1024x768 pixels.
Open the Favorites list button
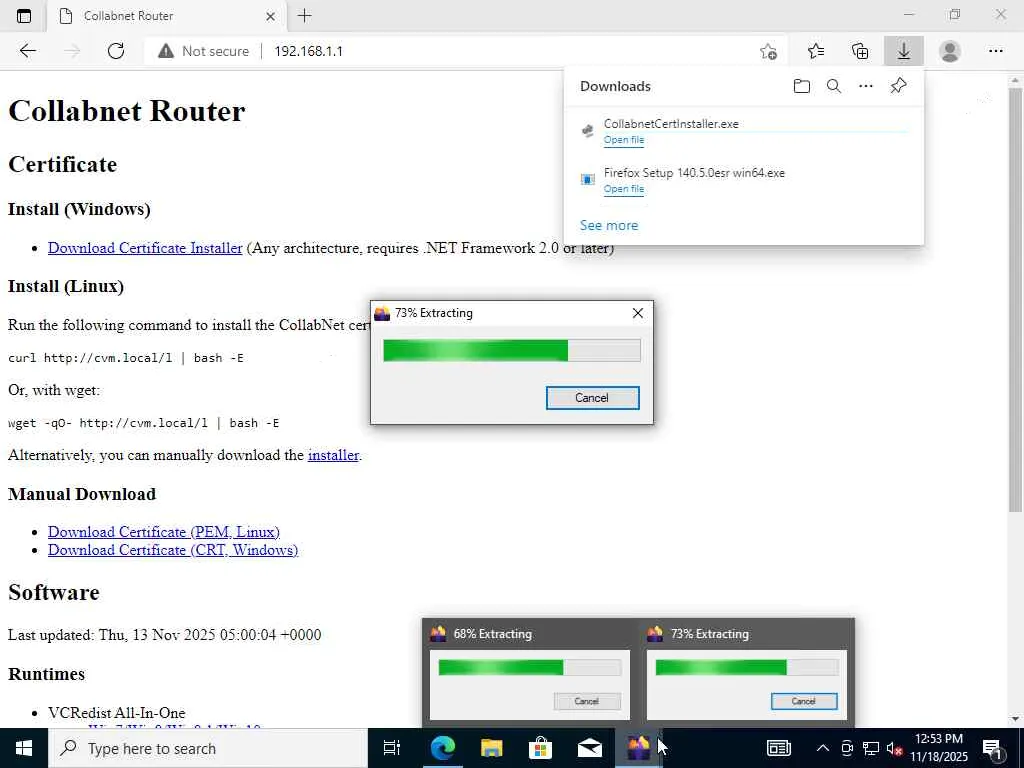(x=816, y=51)
